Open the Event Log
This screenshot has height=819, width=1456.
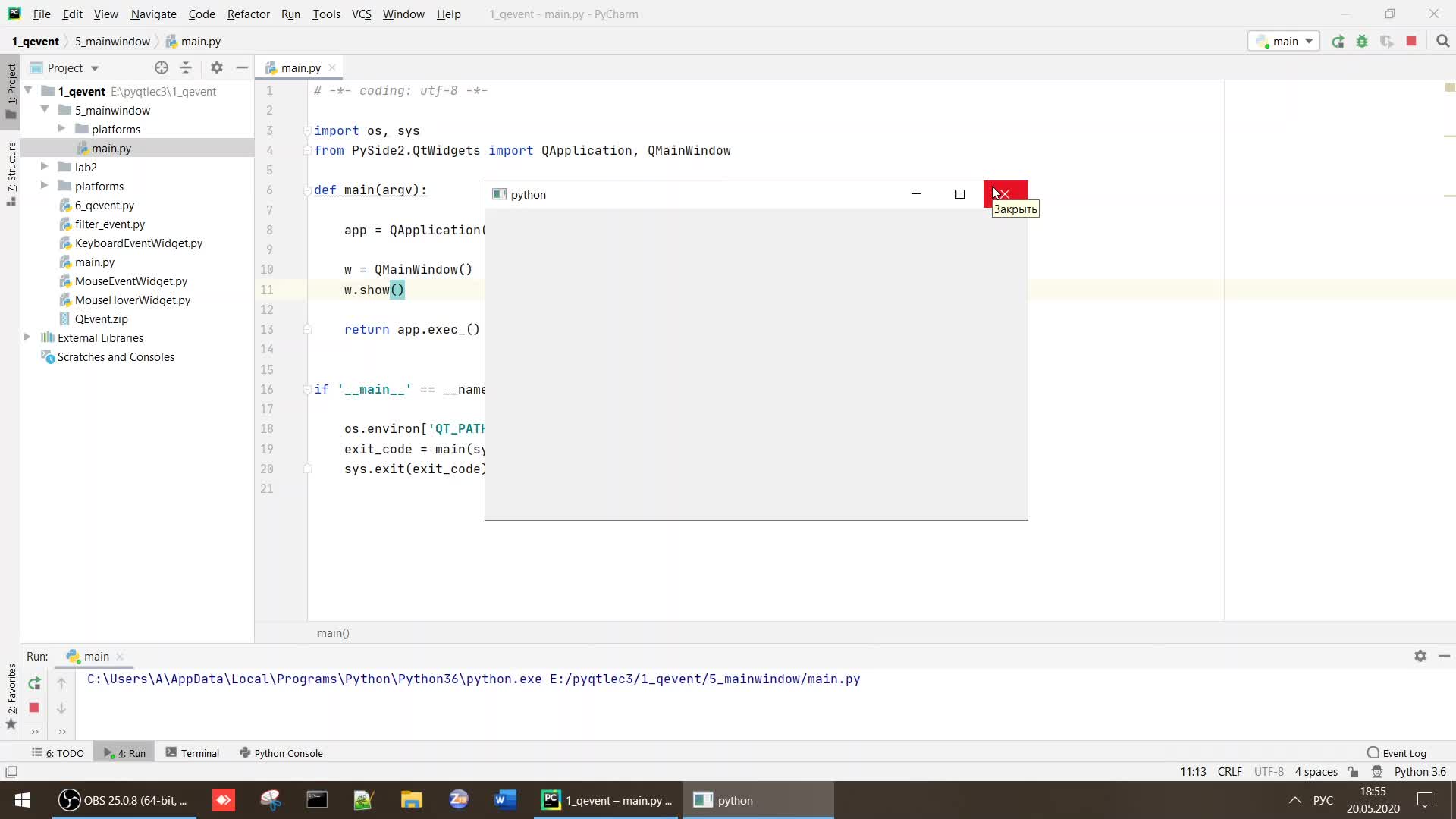click(x=1396, y=753)
